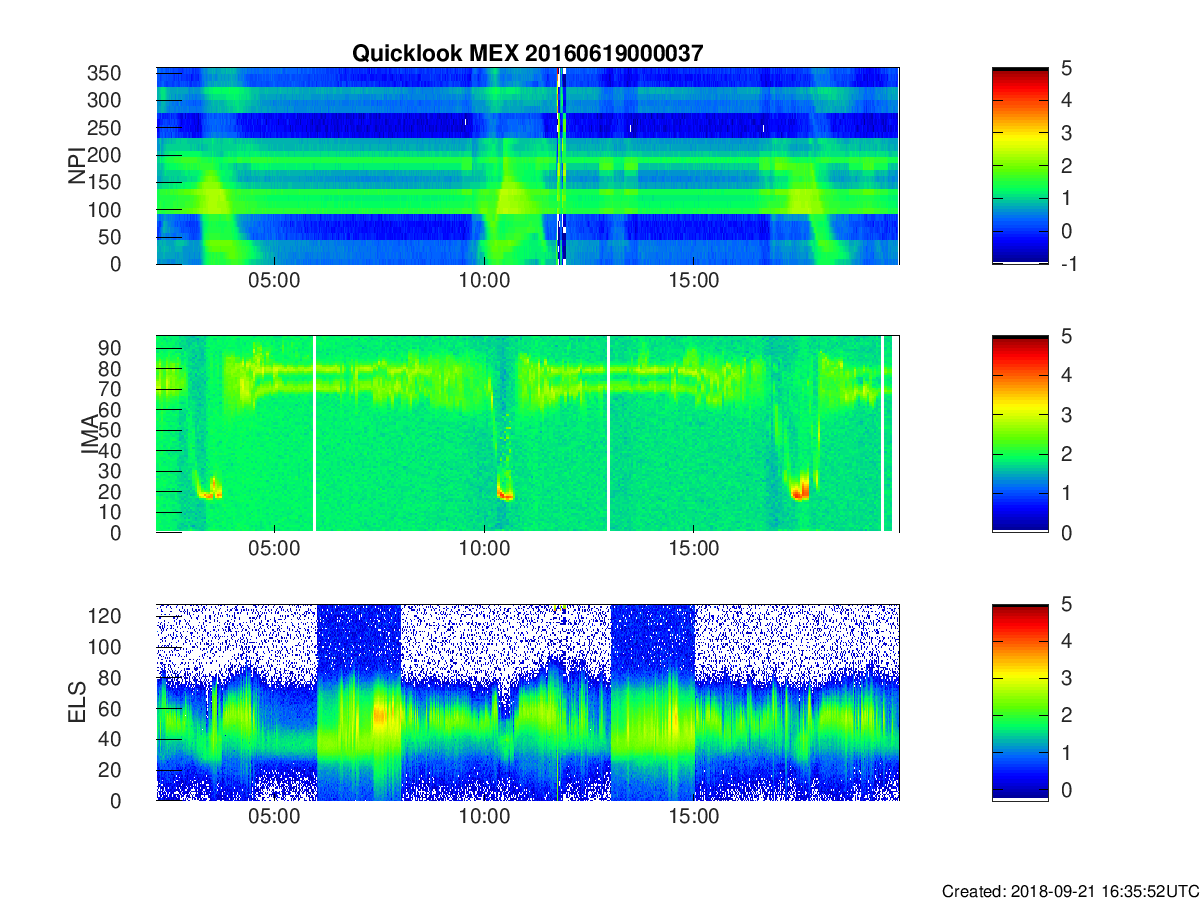Screen dimensions: 1200x900
Task: Click the ELS spectrogram plot
Action: 527,702
